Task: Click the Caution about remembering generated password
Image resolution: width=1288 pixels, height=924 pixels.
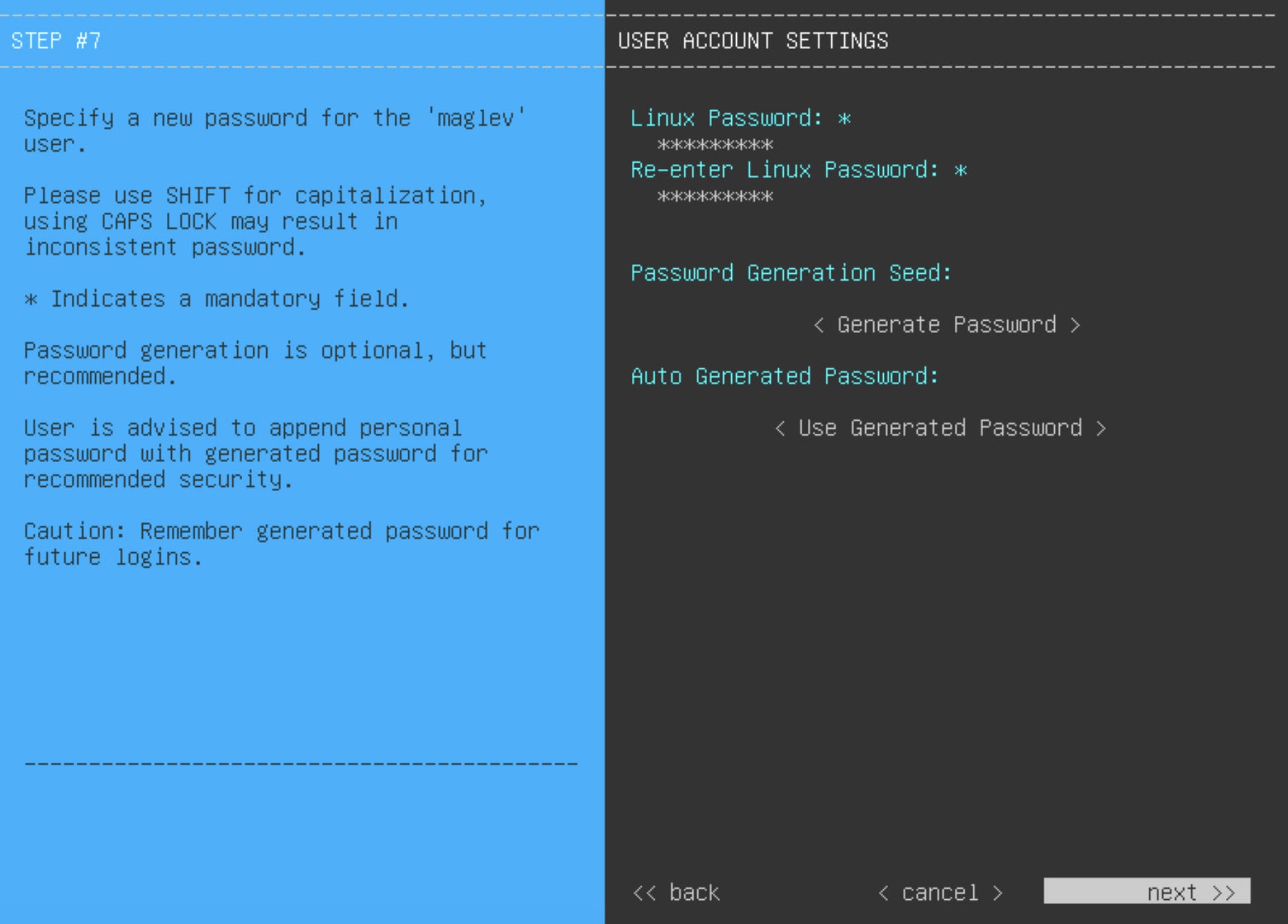Action: (281, 544)
